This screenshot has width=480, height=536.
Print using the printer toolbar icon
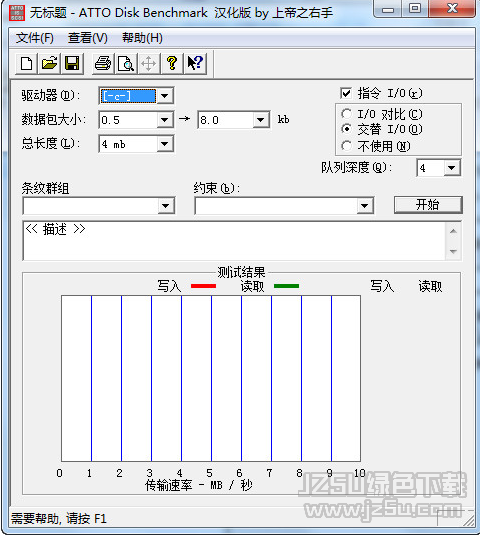[103, 64]
